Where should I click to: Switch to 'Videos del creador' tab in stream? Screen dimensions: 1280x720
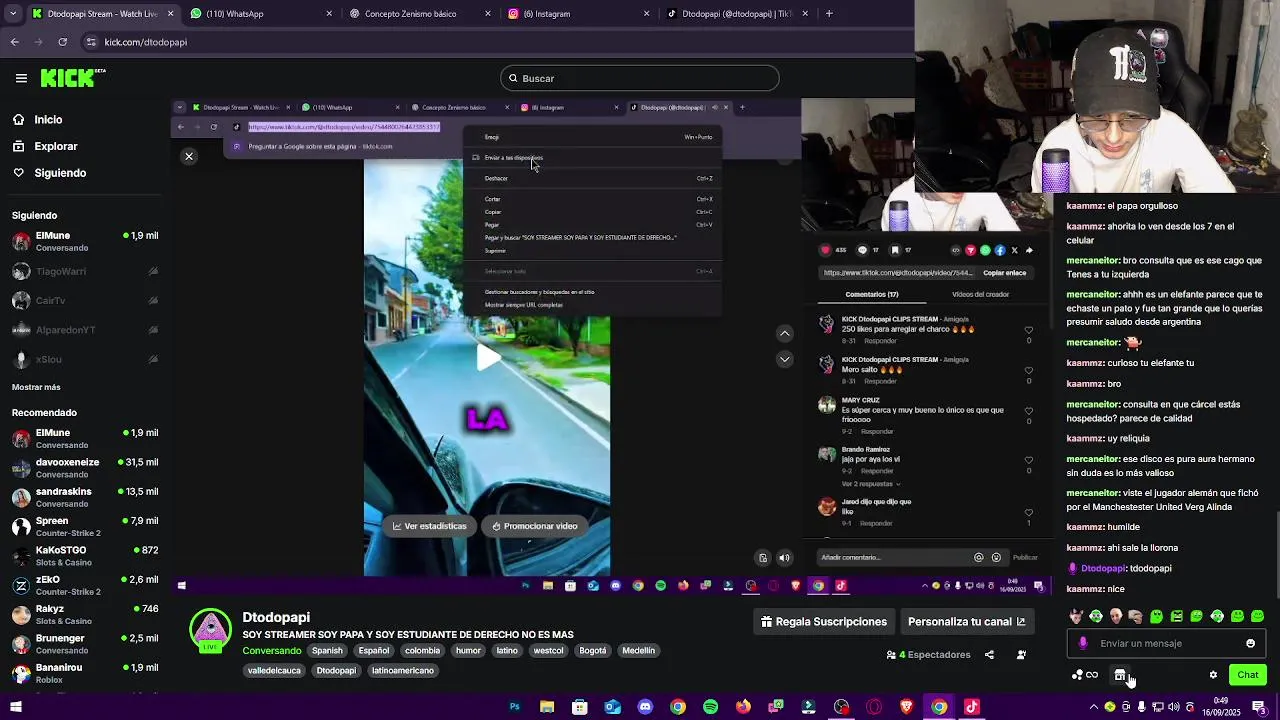tap(980, 294)
